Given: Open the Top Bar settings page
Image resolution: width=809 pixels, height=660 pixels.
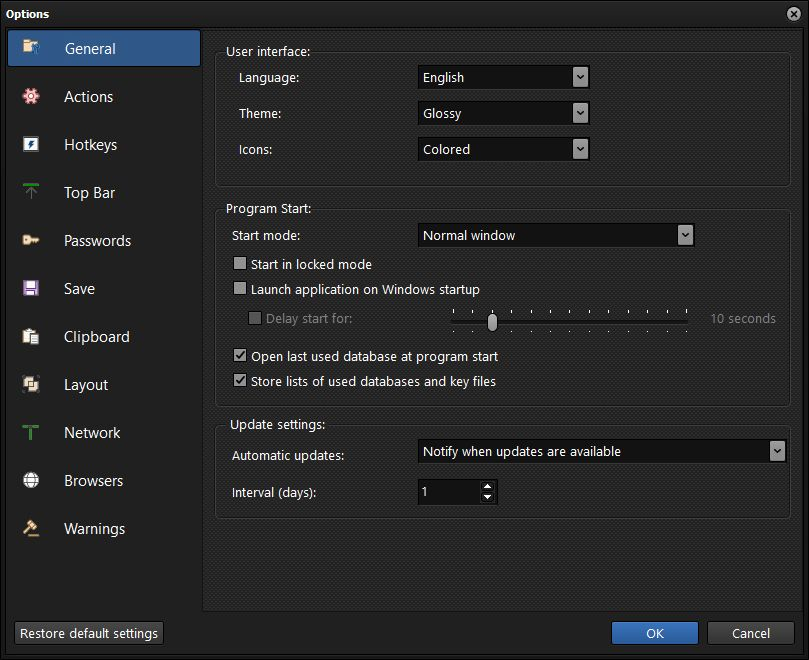Looking at the screenshot, I should click(104, 192).
